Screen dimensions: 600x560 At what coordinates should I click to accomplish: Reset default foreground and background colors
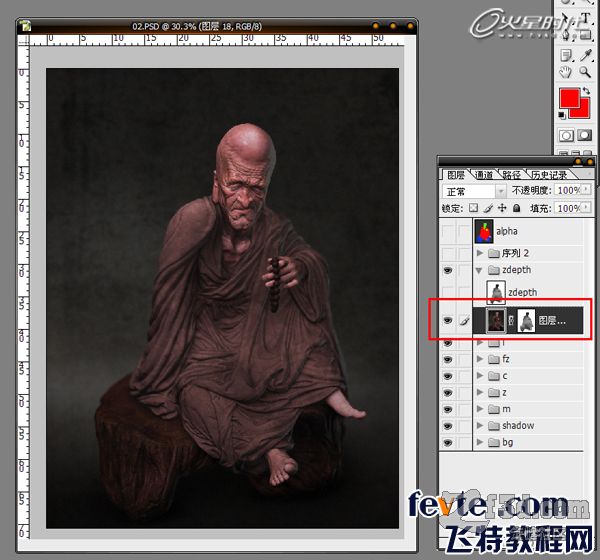[x=561, y=115]
